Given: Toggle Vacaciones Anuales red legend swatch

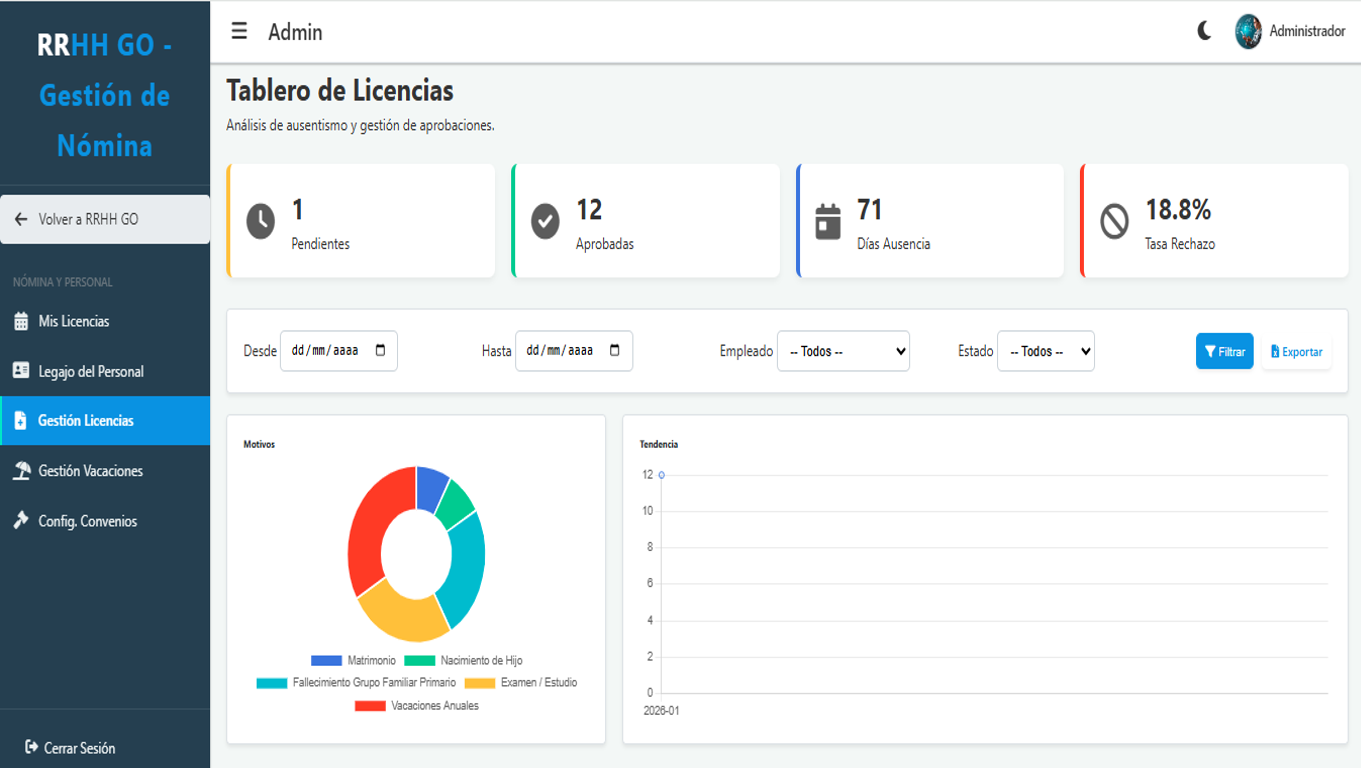Looking at the screenshot, I should (370, 706).
